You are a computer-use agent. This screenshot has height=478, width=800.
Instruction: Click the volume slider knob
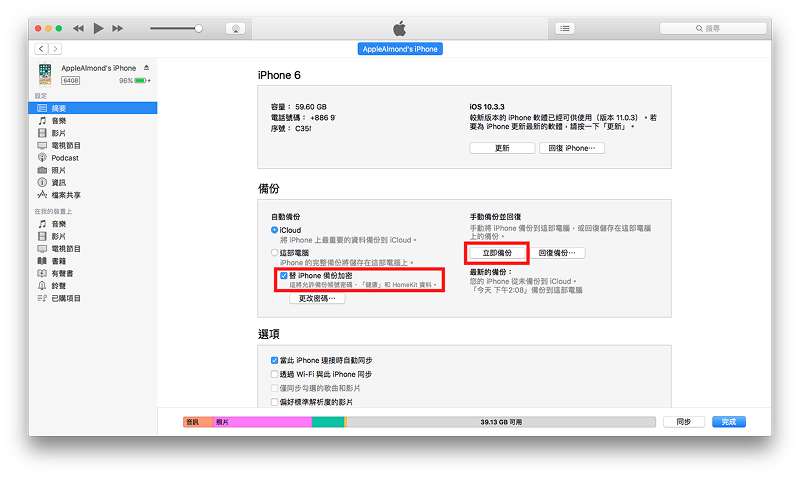pos(198,29)
